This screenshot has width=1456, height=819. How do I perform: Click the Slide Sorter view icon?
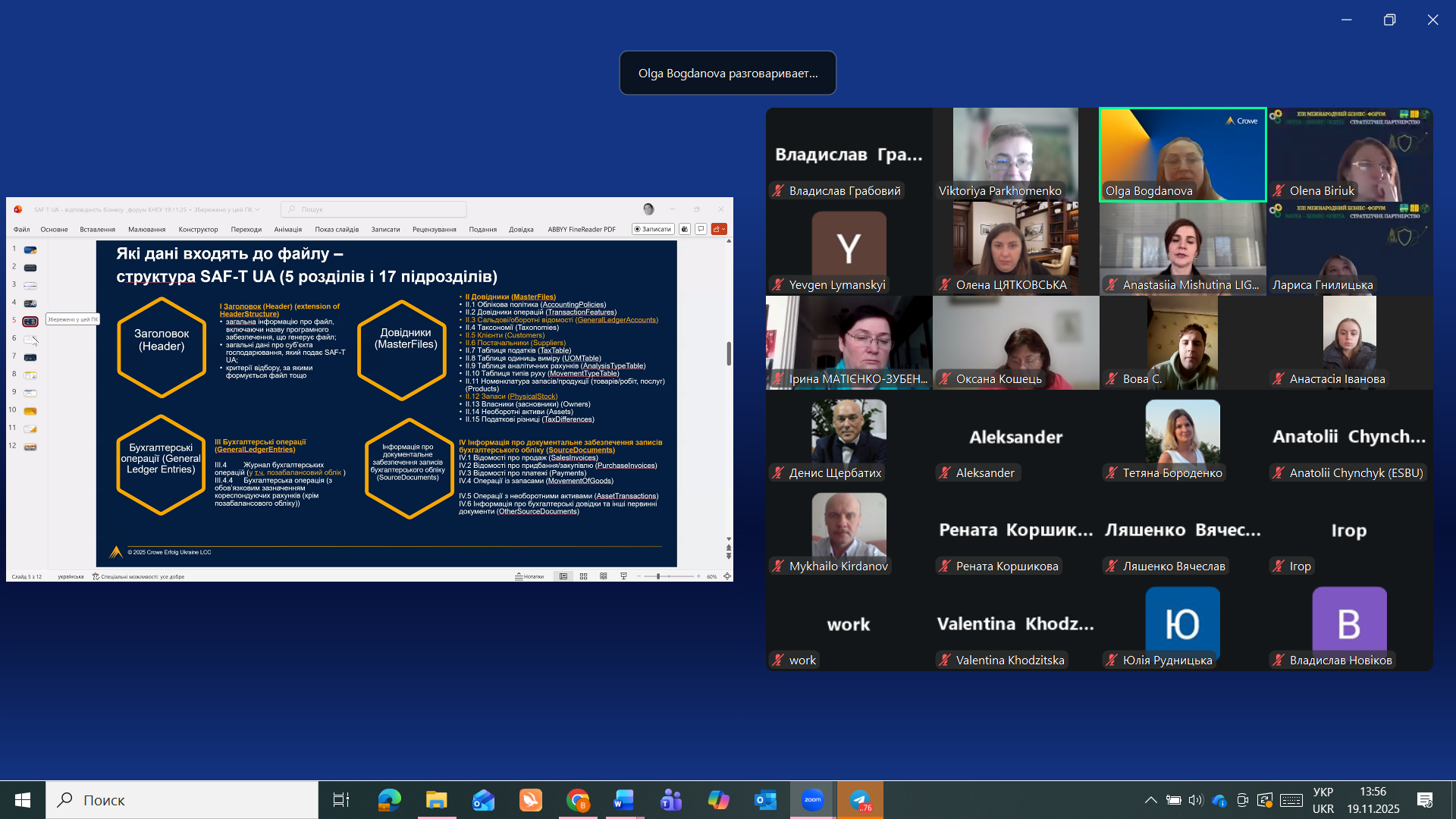(x=583, y=576)
